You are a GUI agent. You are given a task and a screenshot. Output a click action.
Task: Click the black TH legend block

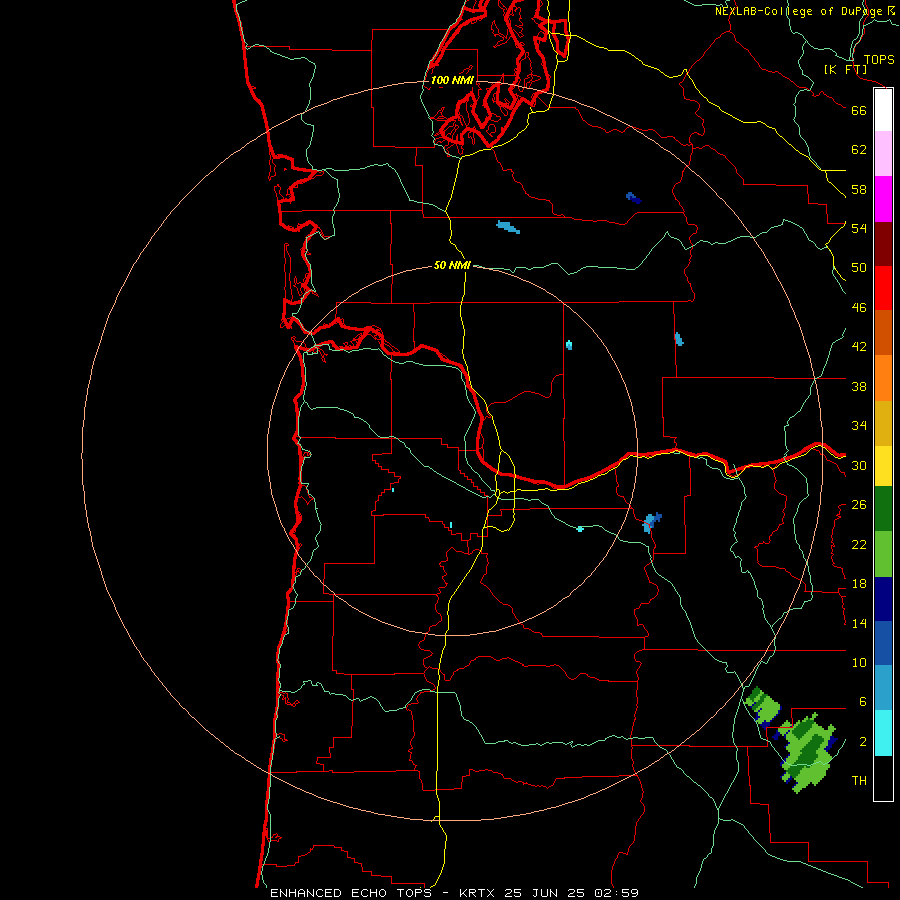click(x=883, y=778)
